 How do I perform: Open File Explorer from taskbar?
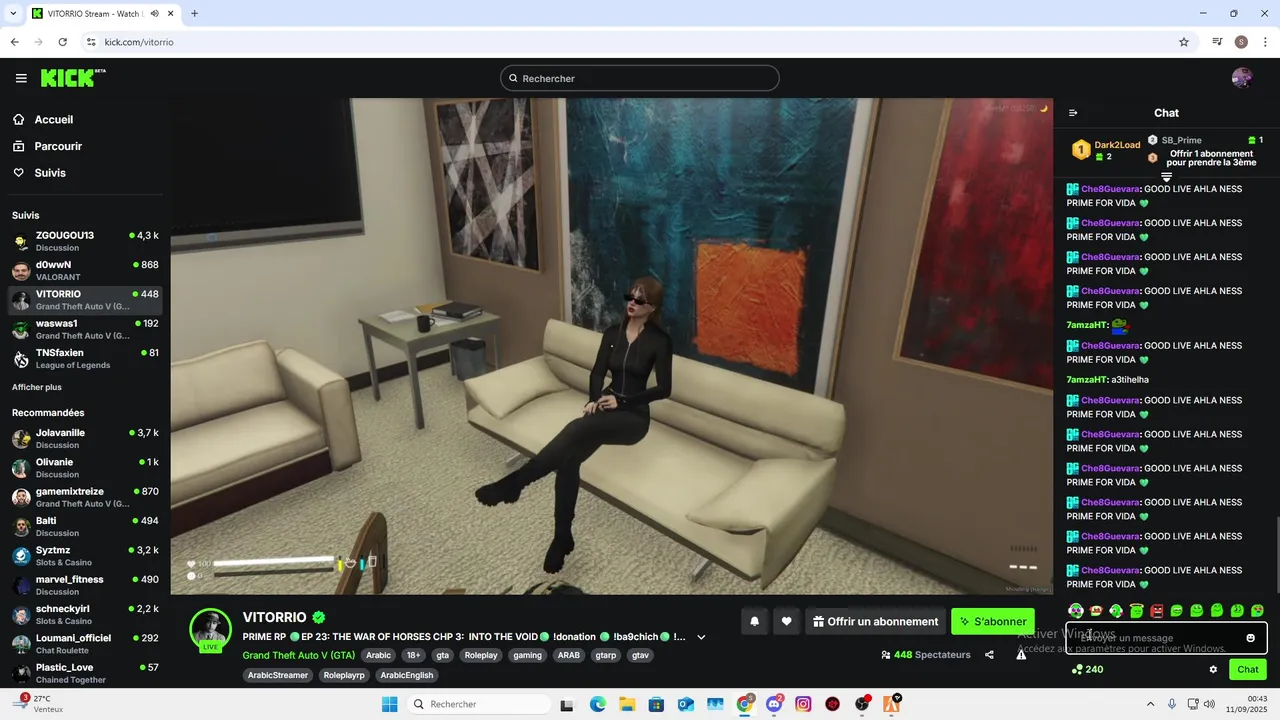626,704
